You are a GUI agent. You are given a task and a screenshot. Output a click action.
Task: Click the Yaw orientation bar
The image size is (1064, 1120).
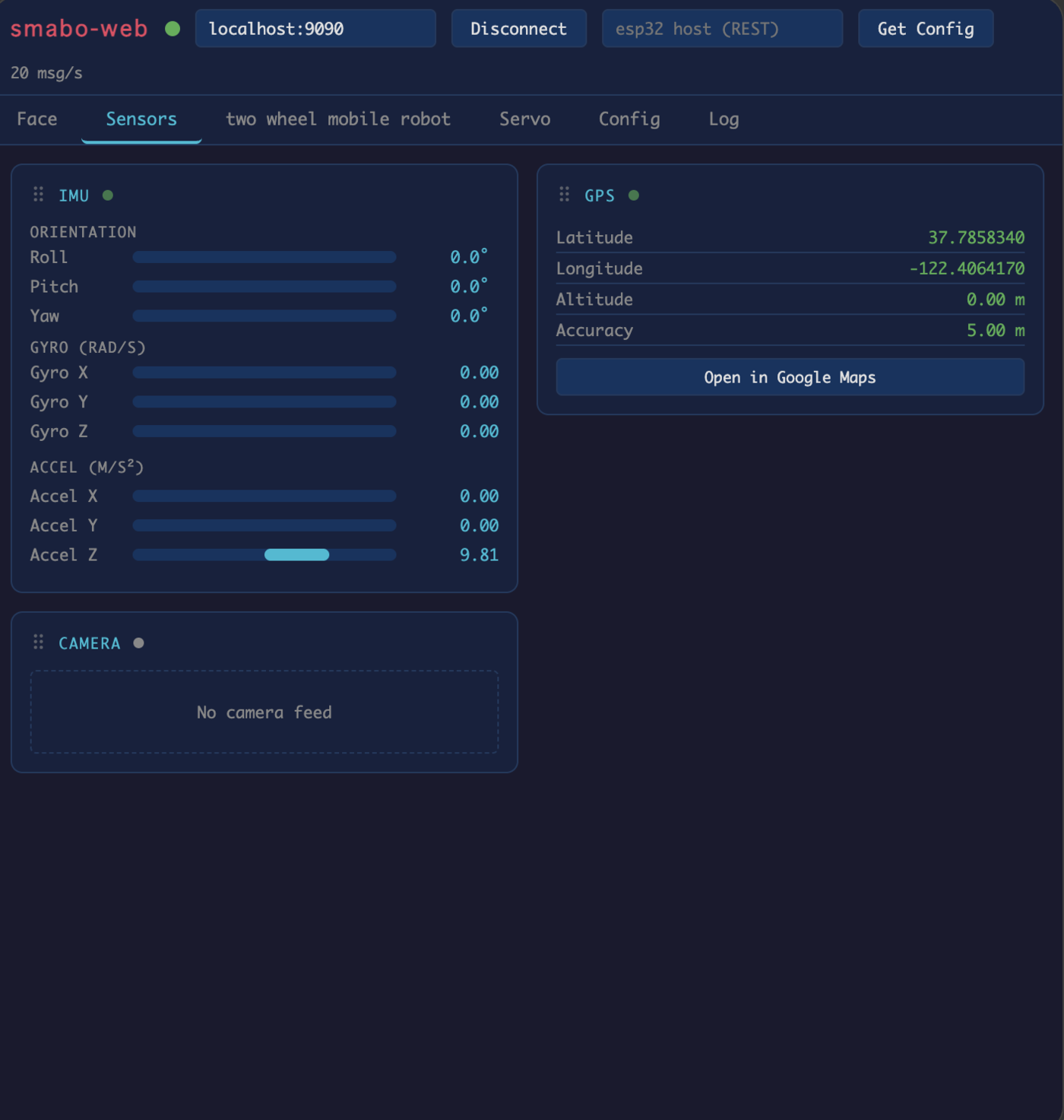(264, 316)
